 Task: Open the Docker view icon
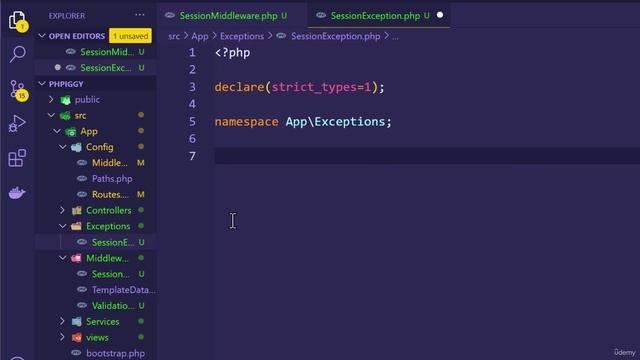tap(17, 192)
